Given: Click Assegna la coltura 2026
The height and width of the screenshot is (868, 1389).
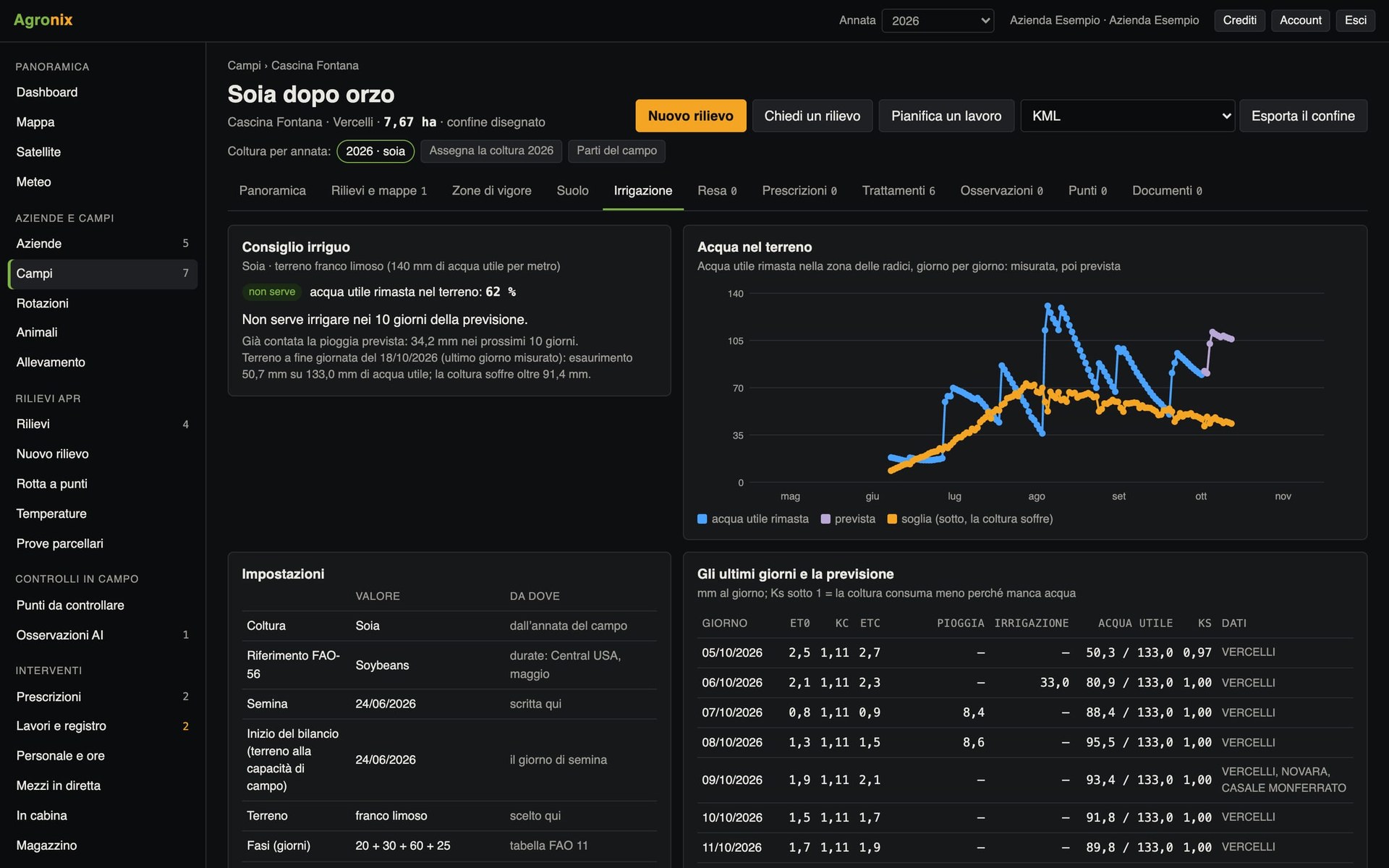Looking at the screenshot, I should tap(491, 150).
